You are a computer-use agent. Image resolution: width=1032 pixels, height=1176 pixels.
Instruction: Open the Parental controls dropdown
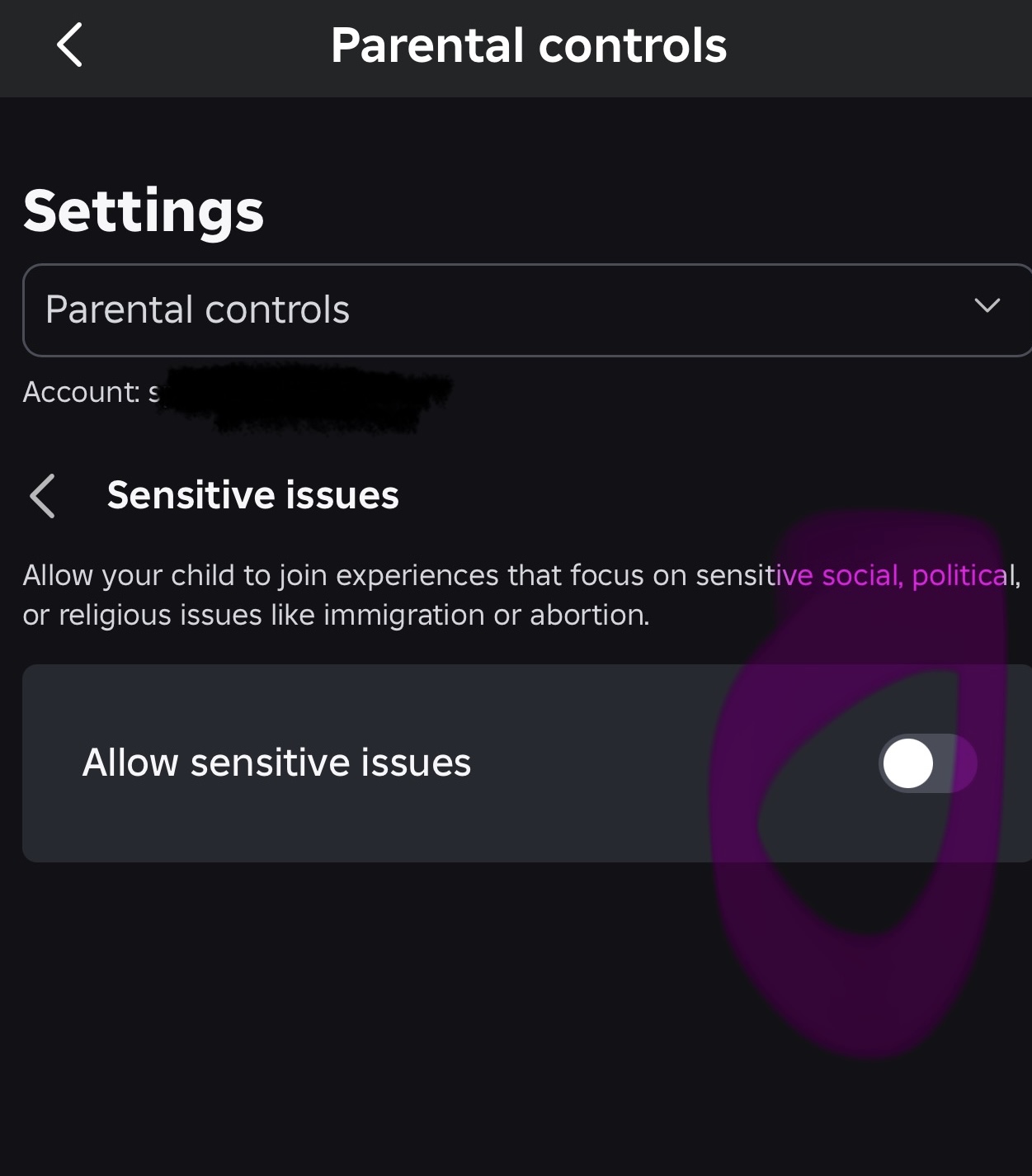528,310
